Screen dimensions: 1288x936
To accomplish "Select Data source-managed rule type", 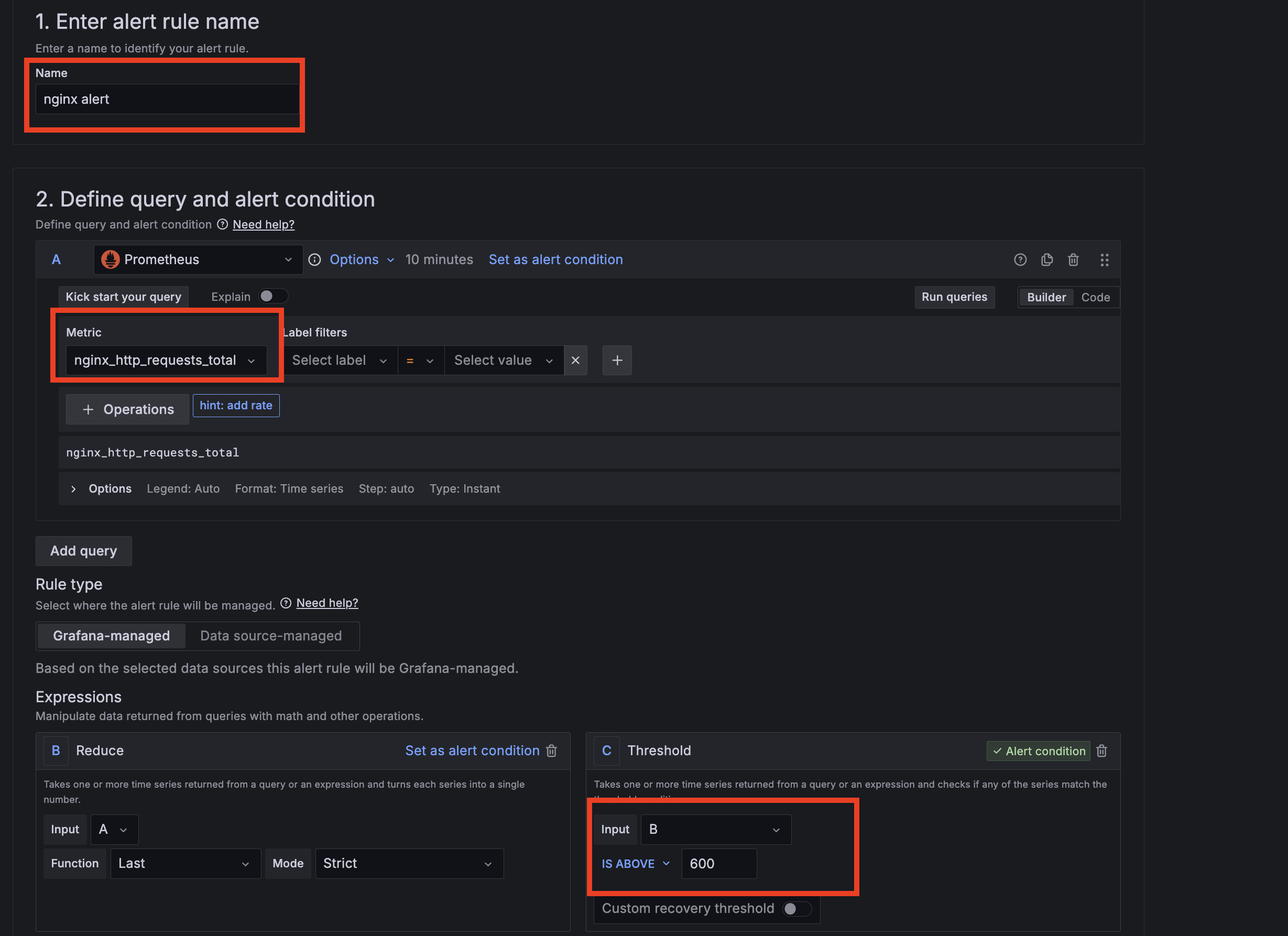I will coord(271,636).
